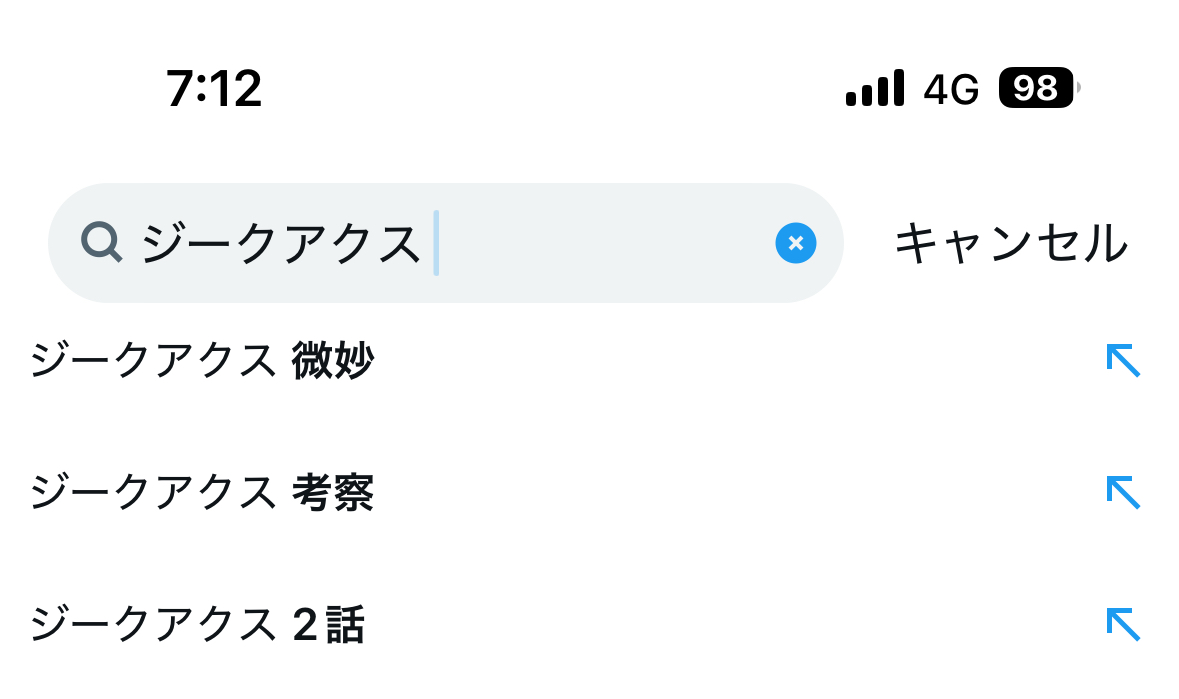Viewport: 1179px width, 699px height.
Task: Fill the search with 2話 using the arrow icon
Action: point(1123,625)
